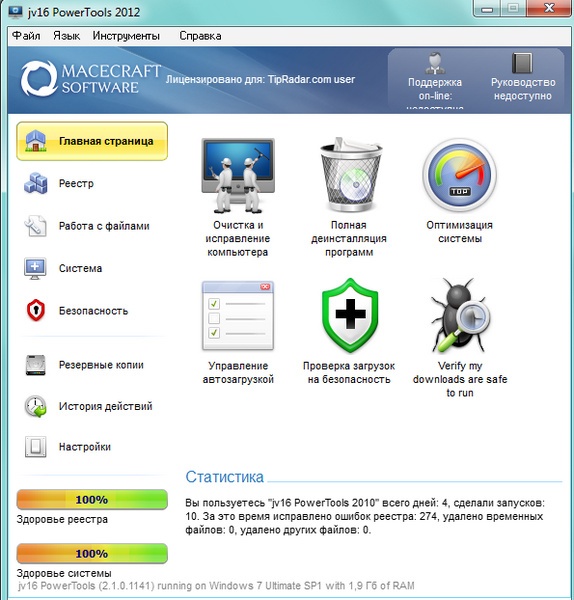Launch the Очистка и исправление компьютера cleaners icon

tap(238, 176)
